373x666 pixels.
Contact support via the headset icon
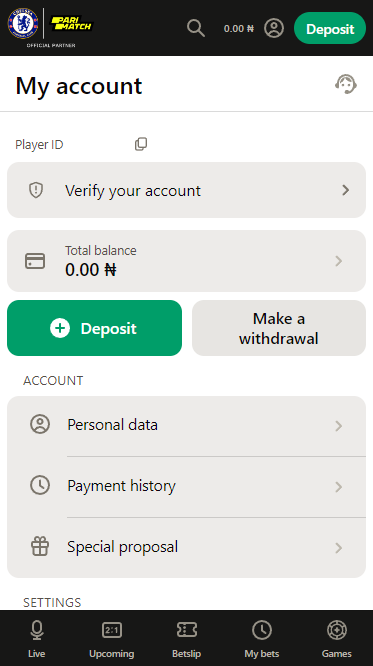point(346,84)
